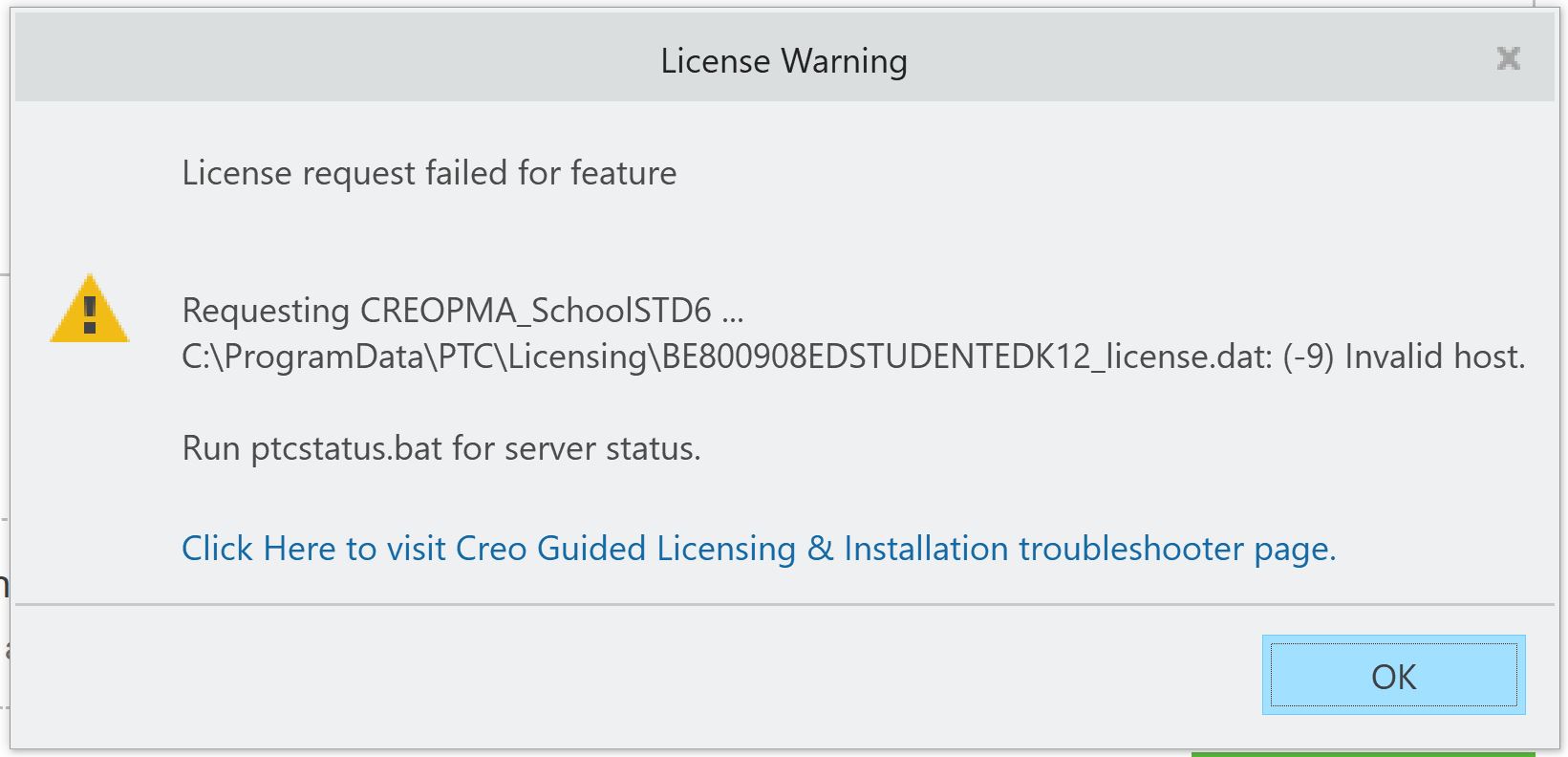Click the "License Warning" title text
Image resolution: width=1568 pixels, height=757 pixels.
(x=784, y=61)
